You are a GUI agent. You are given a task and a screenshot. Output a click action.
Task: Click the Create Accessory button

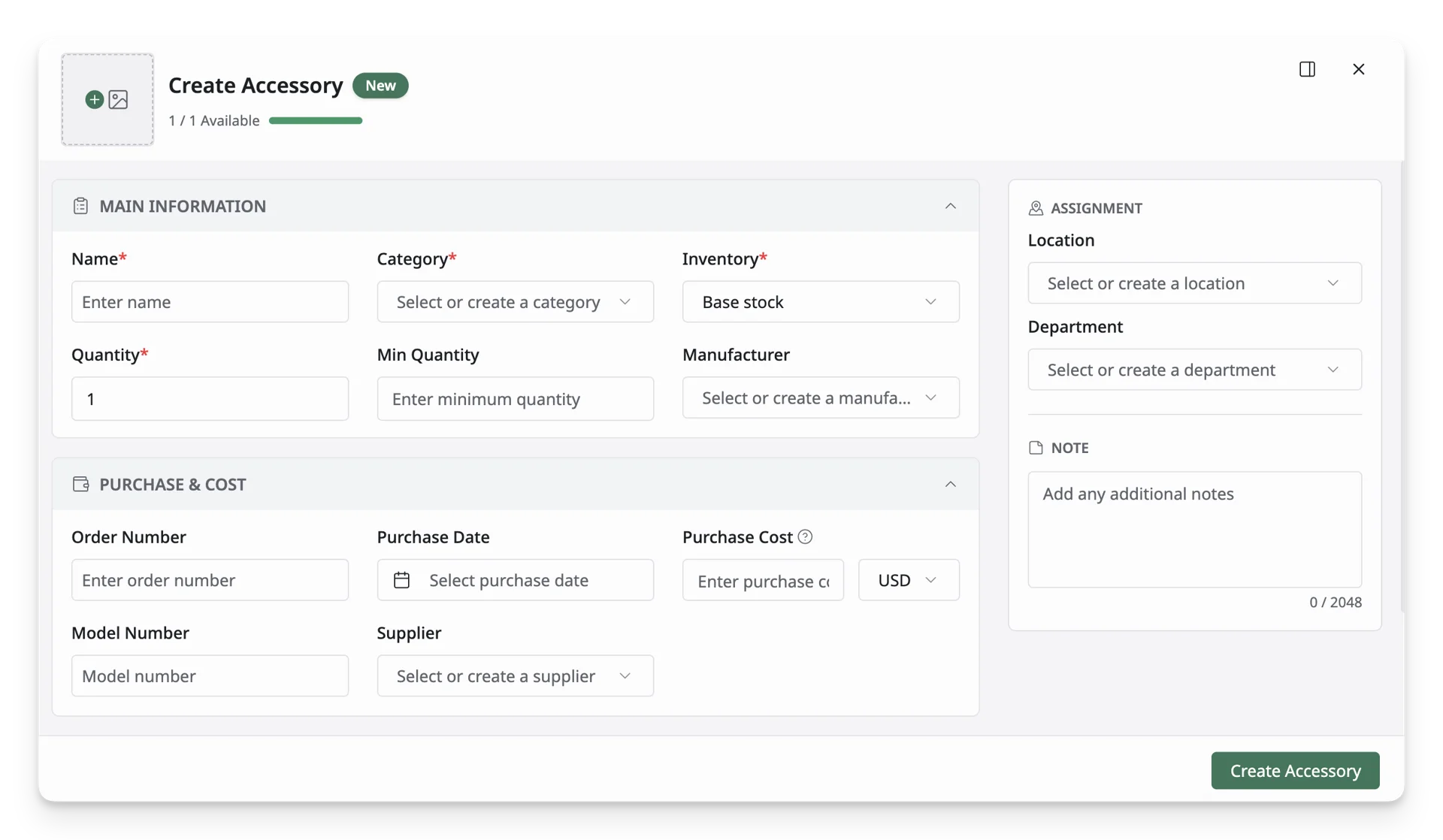1295,771
